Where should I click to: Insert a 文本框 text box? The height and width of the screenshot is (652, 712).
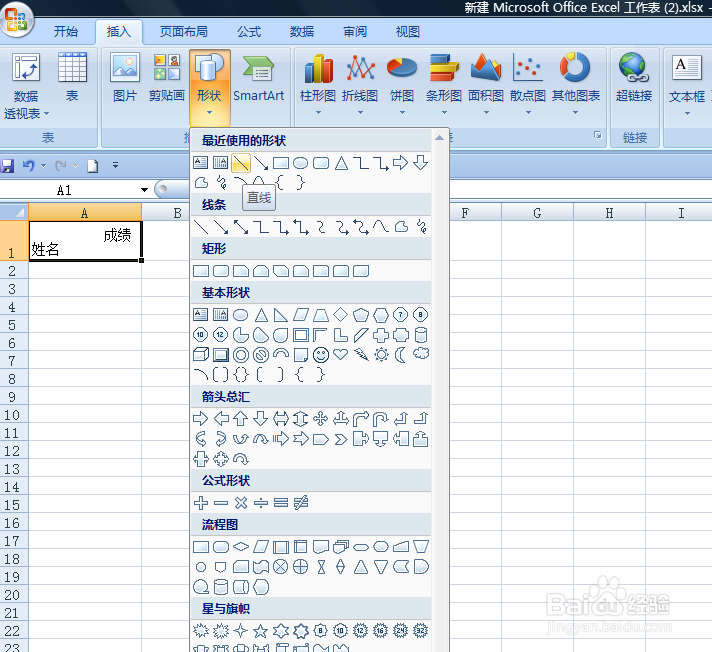[687, 84]
